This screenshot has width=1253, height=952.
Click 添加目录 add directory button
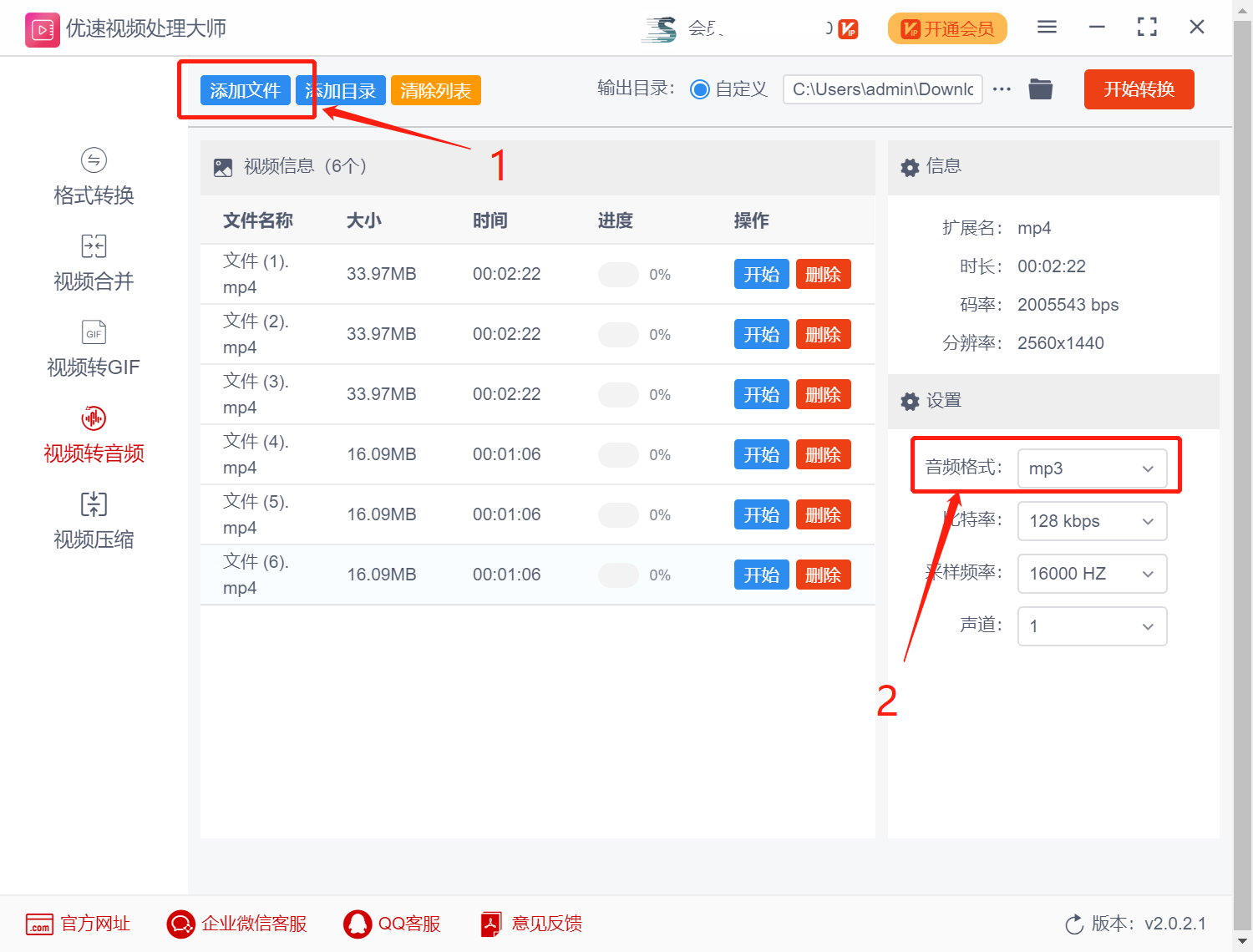[x=341, y=90]
